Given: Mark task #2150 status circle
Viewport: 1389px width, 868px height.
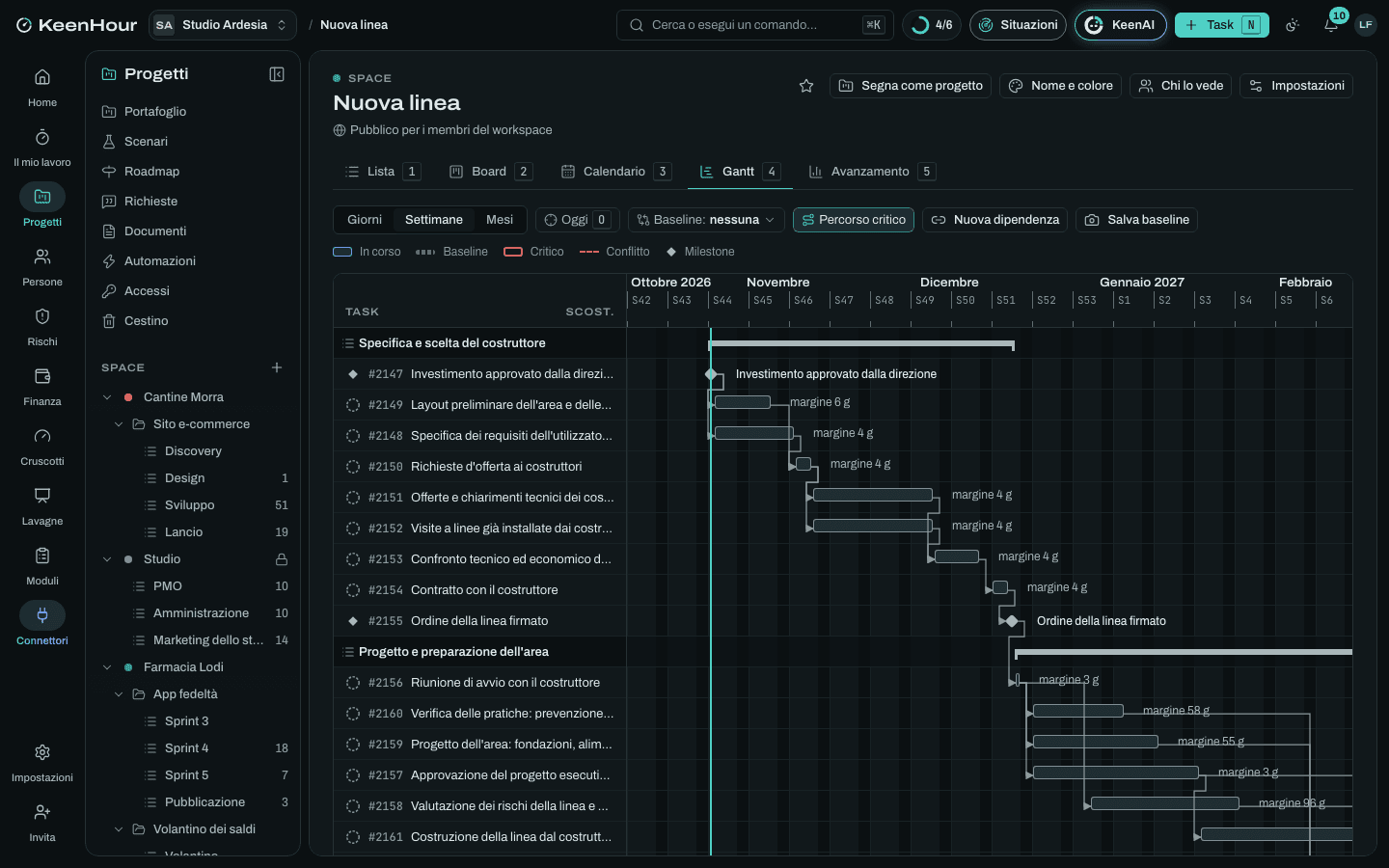Looking at the screenshot, I should point(353,467).
